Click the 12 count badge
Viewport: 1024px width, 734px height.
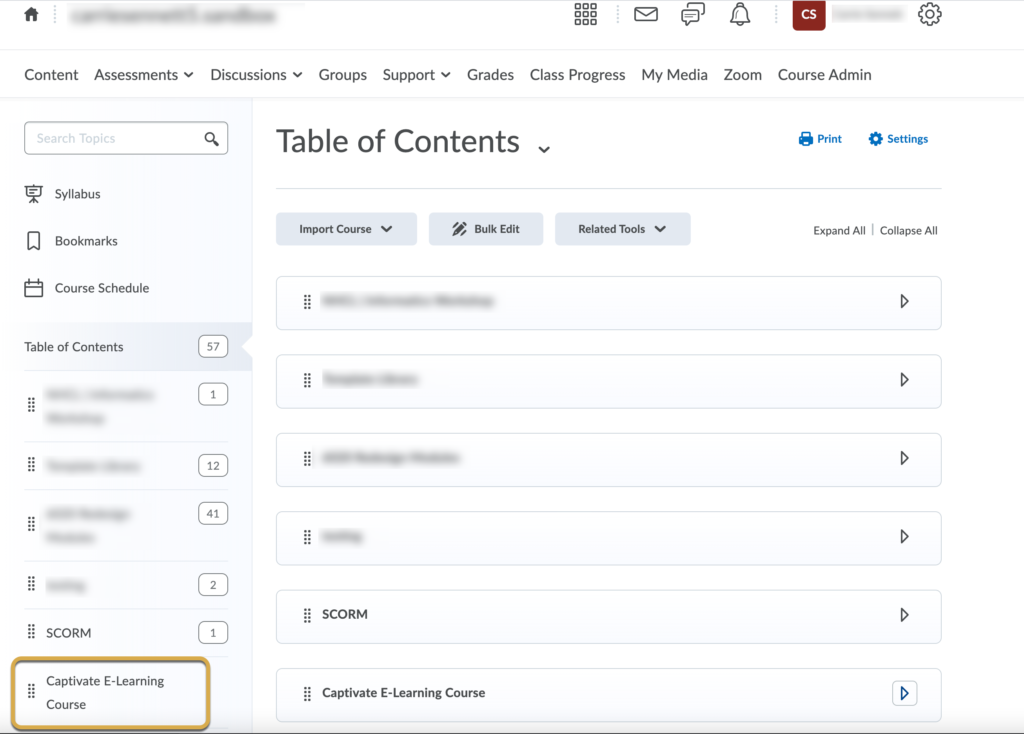(x=213, y=466)
